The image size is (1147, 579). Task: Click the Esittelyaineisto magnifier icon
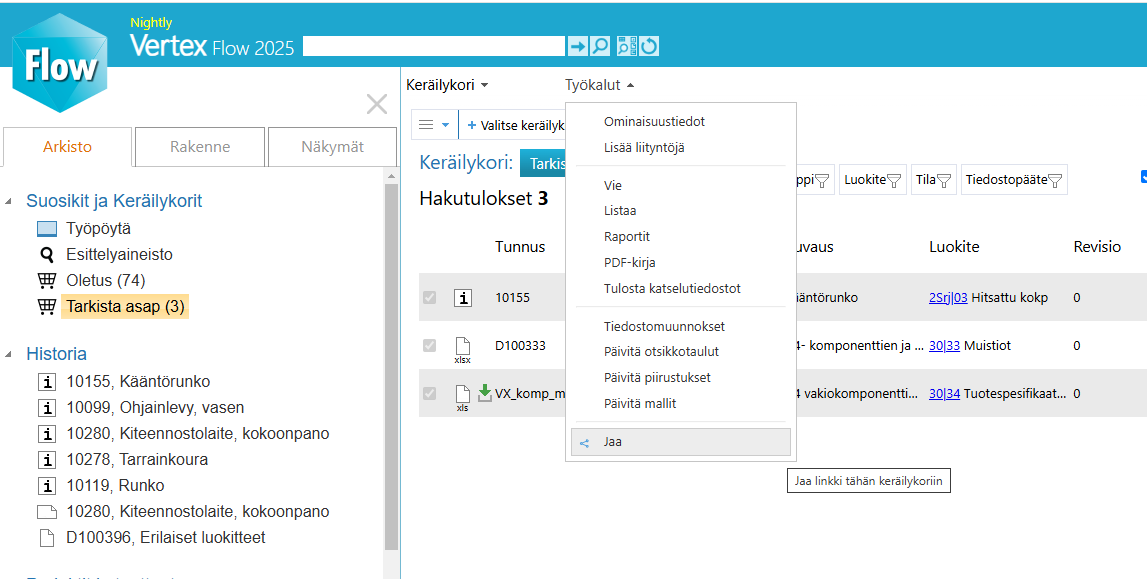point(47,254)
